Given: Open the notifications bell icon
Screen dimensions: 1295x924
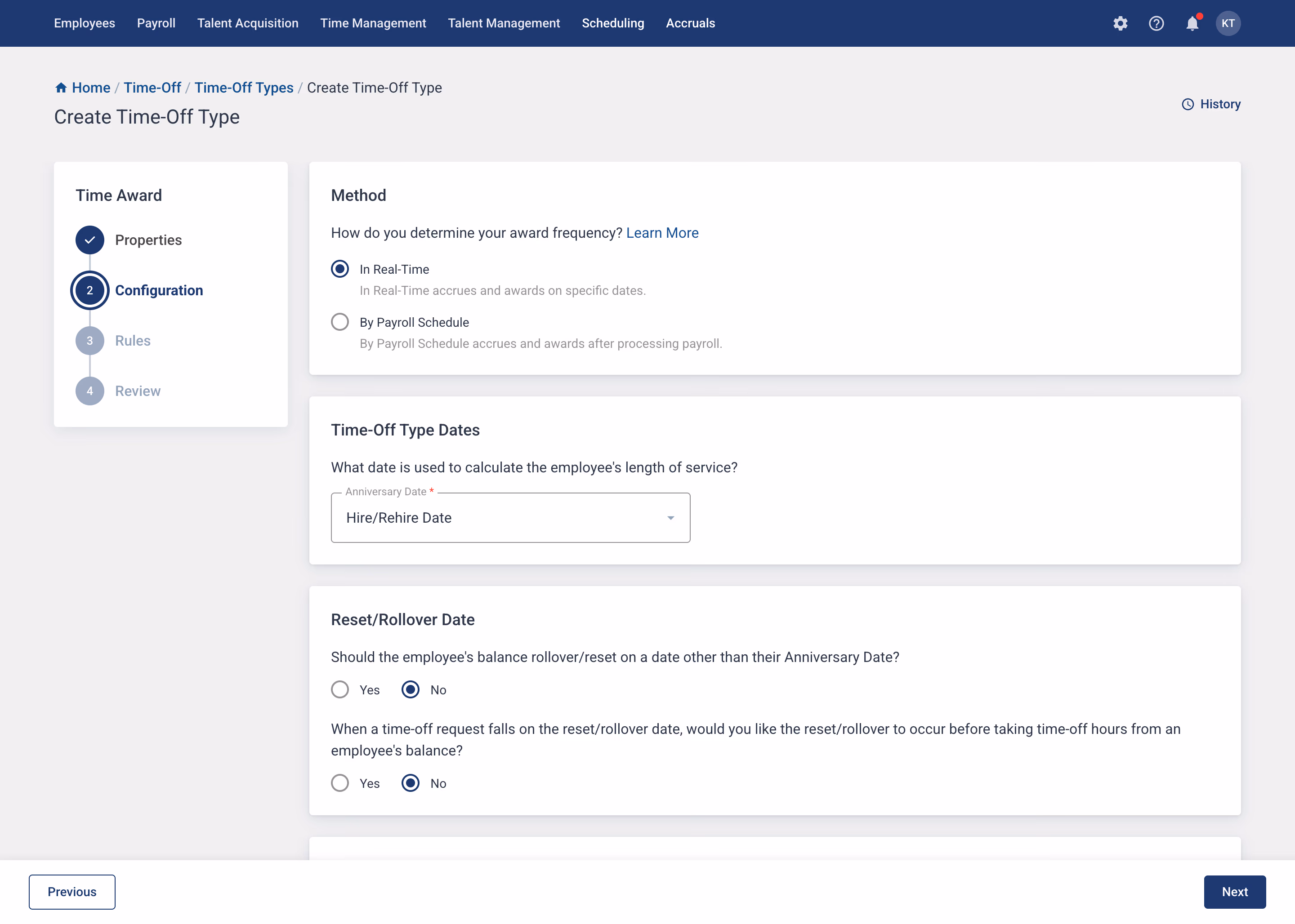Looking at the screenshot, I should (1192, 23).
